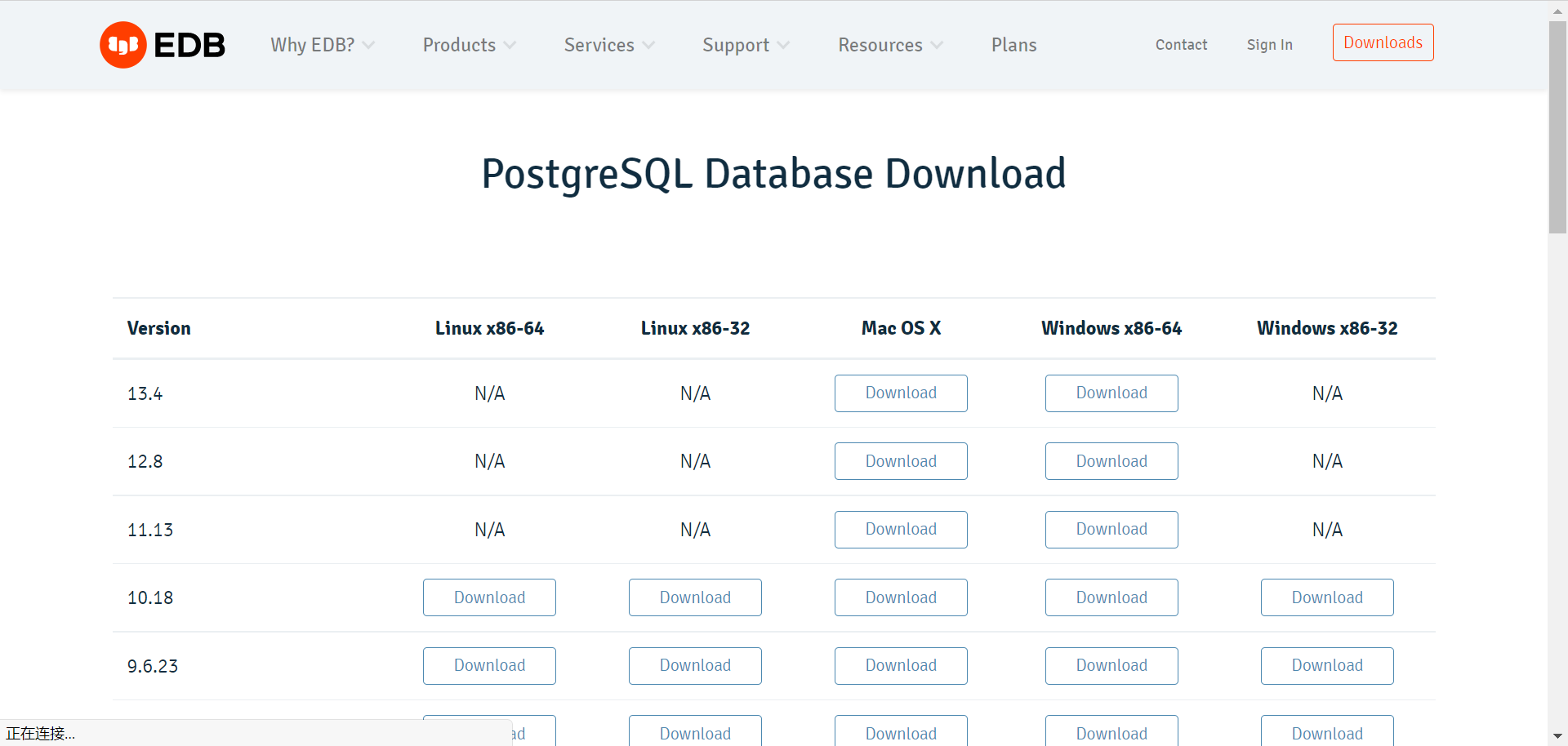Download version 9.6.23 for Mac OS X
Image resolution: width=1568 pixels, height=746 pixels.
pyautogui.click(x=901, y=666)
